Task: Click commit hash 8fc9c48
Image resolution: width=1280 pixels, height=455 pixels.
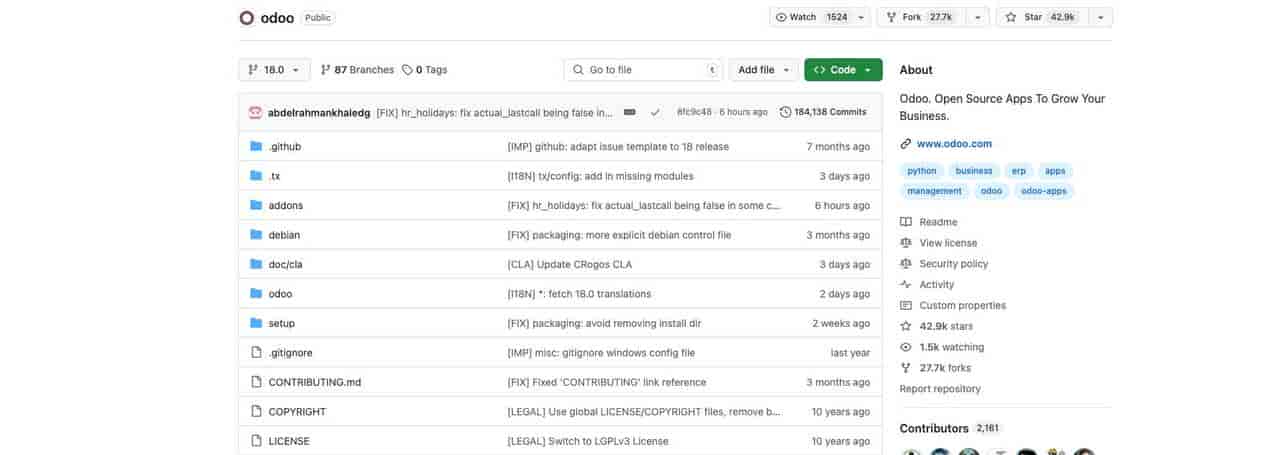Action: pos(694,112)
